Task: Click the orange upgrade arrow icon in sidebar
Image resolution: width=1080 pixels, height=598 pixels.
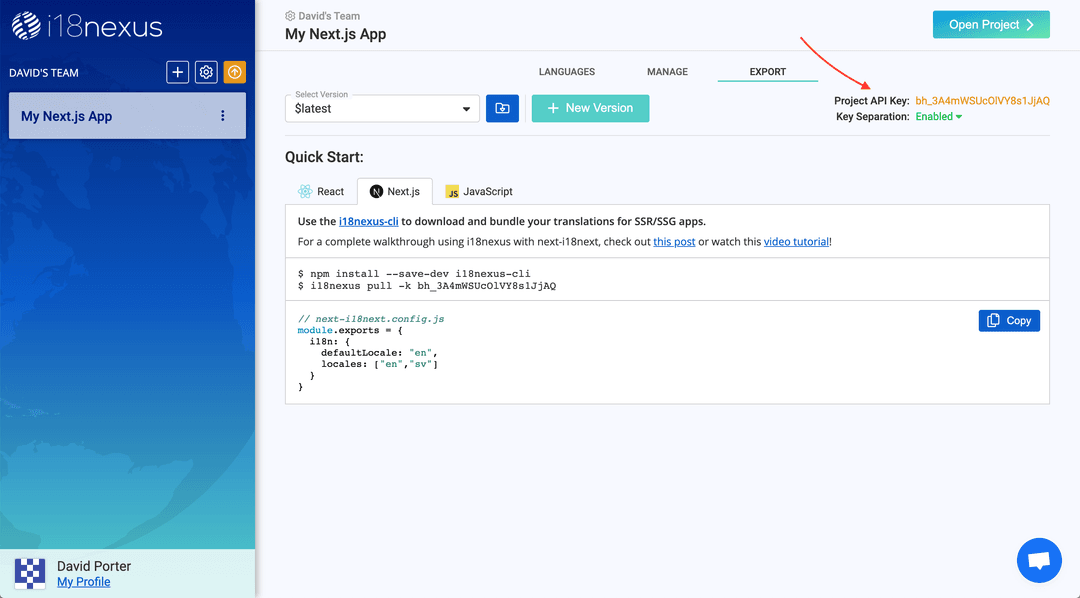Action: pyautogui.click(x=235, y=72)
